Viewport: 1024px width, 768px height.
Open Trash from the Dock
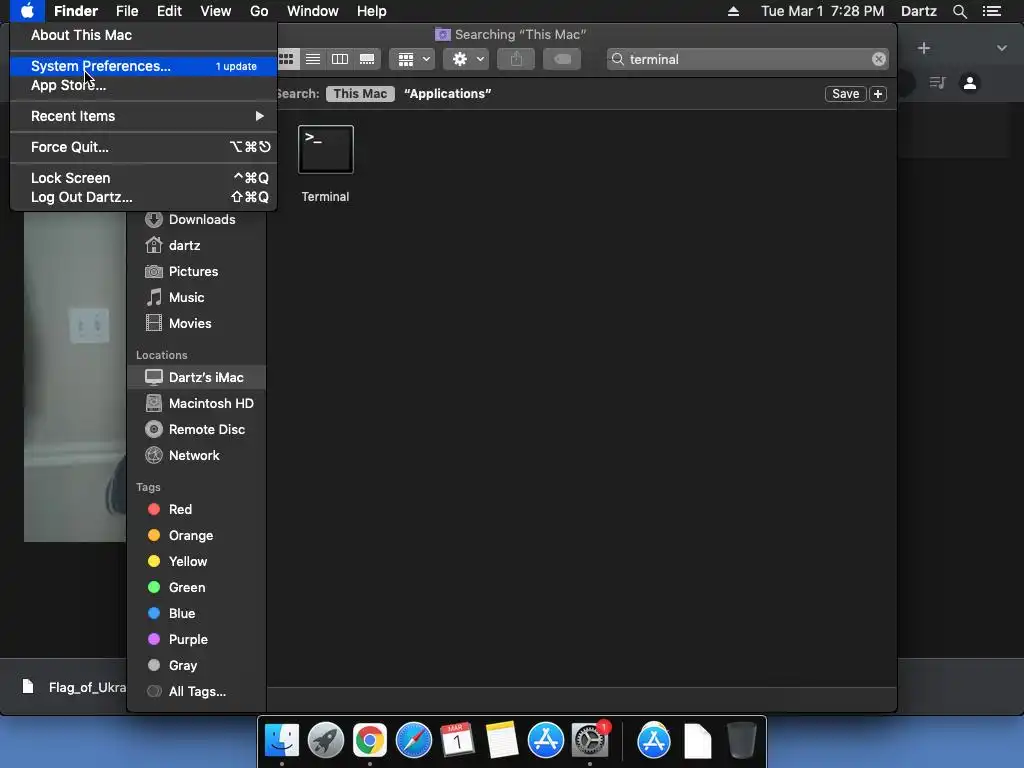coord(742,741)
